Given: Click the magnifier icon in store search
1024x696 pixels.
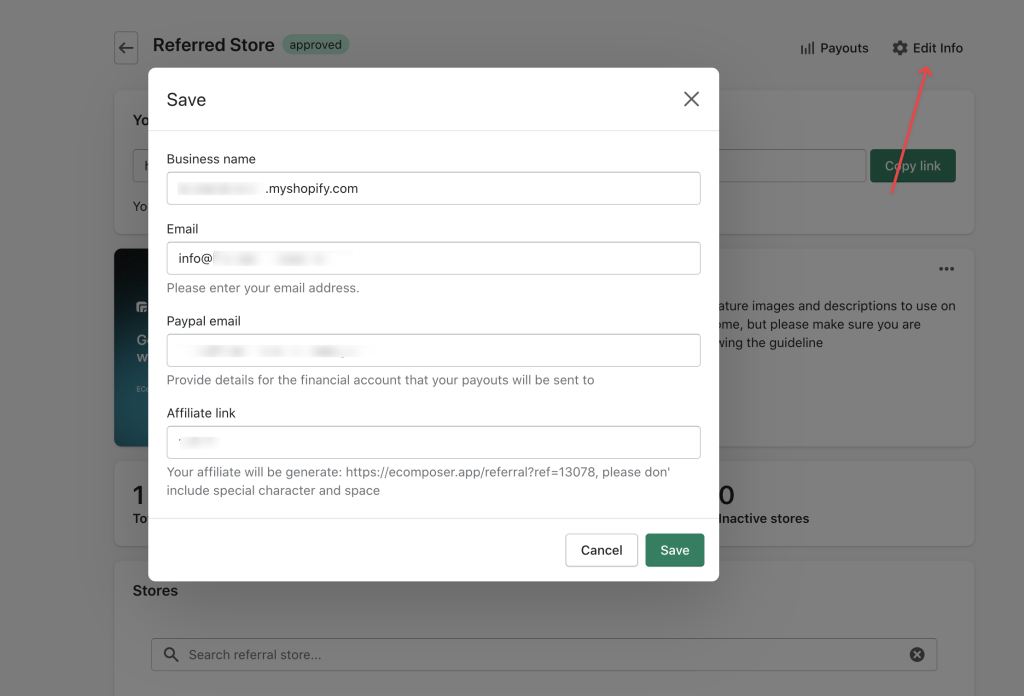Looking at the screenshot, I should pos(171,654).
